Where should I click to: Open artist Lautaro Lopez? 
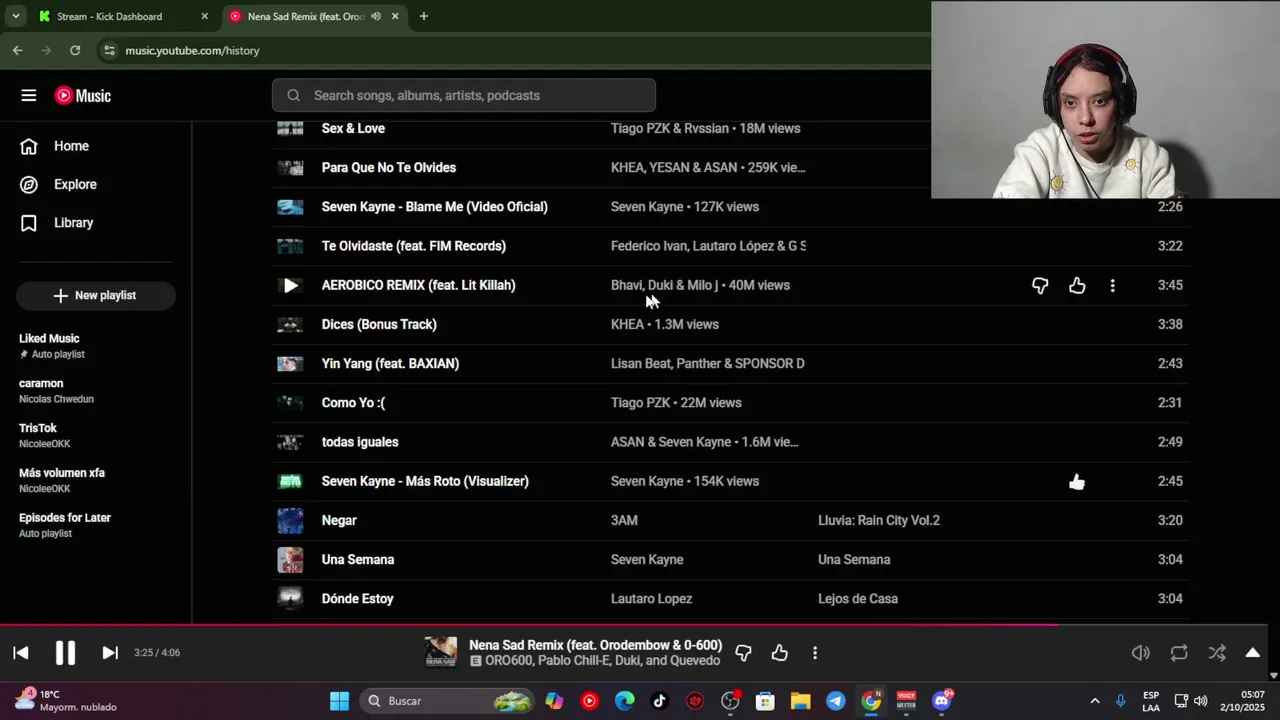tap(651, 599)
